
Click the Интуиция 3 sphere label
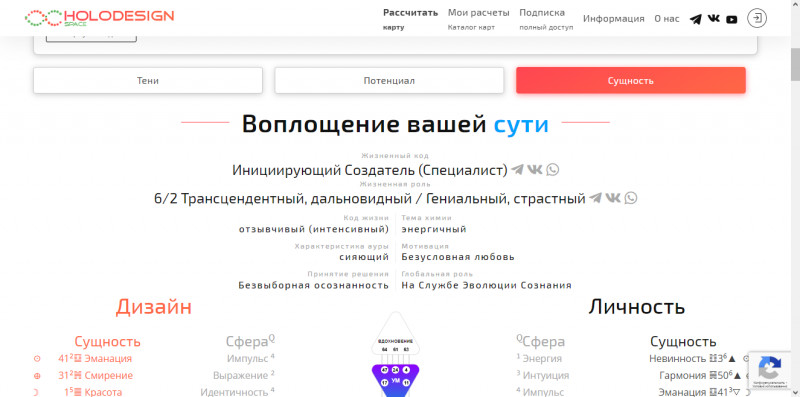click(x=542, y=376)
